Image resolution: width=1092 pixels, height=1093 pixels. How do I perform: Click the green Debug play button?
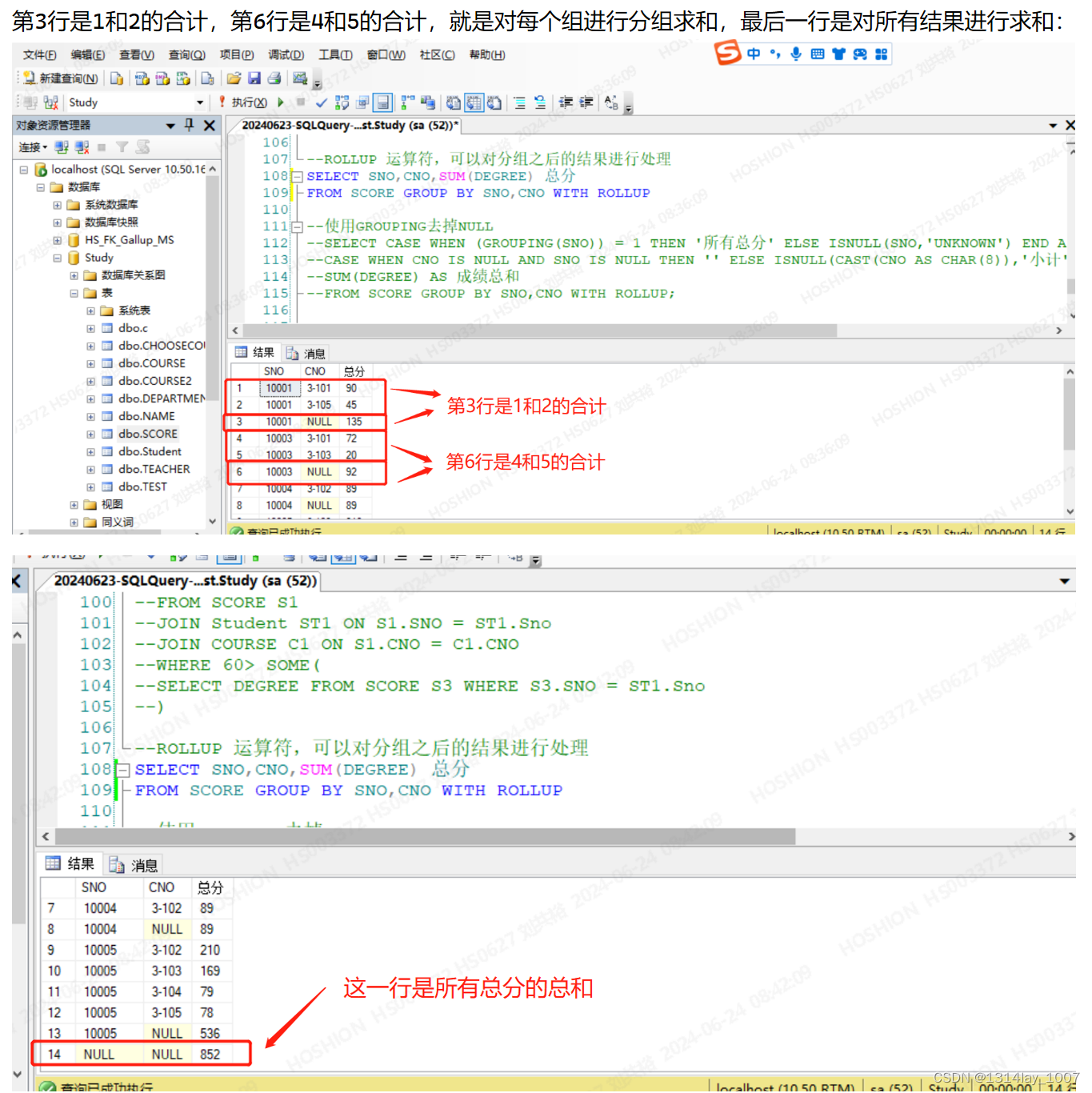point(281,102)
